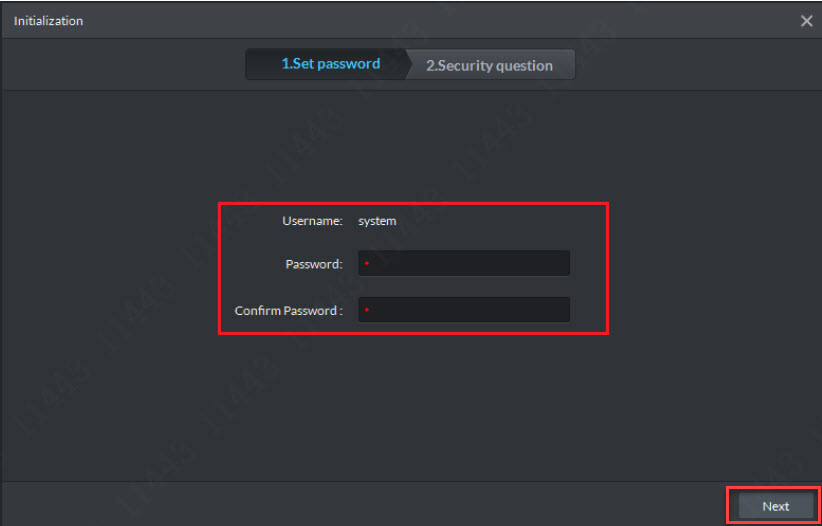
Task: Click the "Username:" label
Action: tap(312, 221)
